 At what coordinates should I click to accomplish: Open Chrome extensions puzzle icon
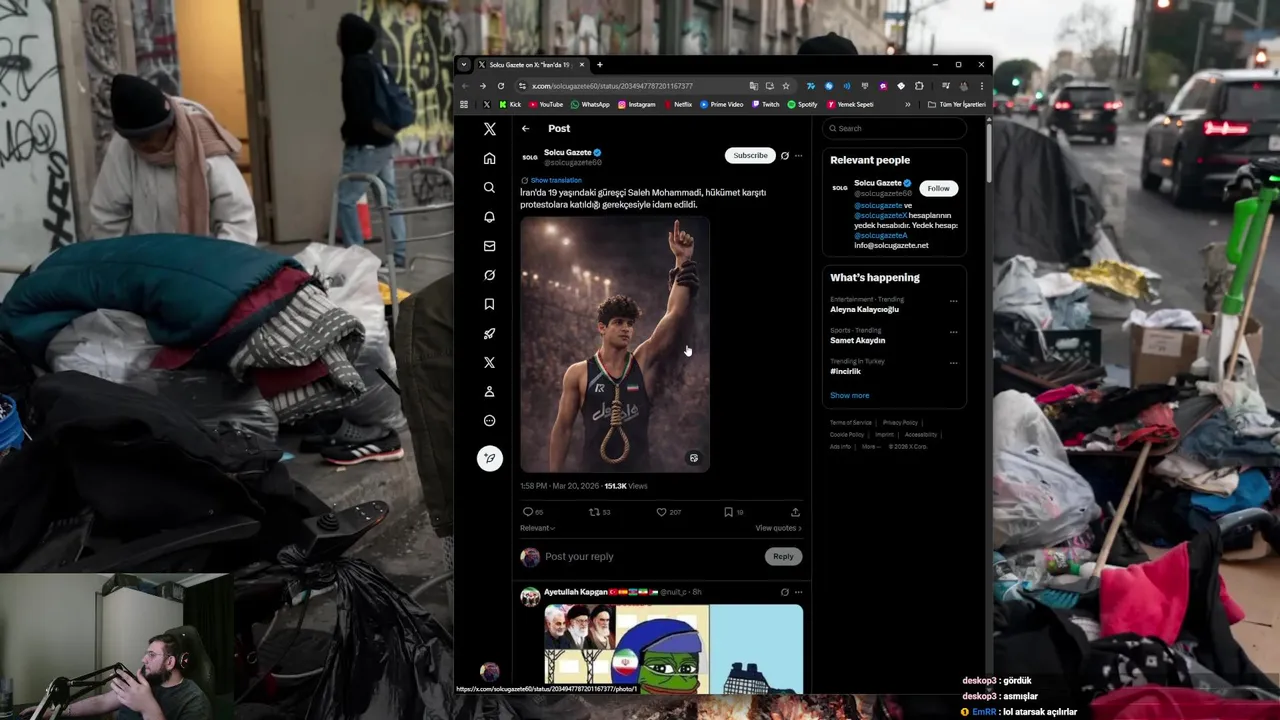coord(919,86)
